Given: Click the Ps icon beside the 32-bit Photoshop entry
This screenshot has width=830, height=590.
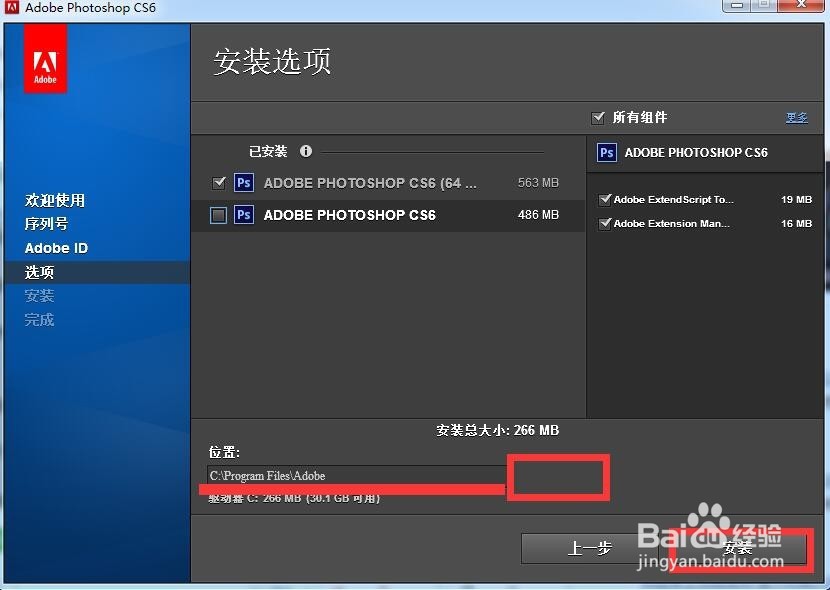Looking at the screenshot, I should click(242, 215).
